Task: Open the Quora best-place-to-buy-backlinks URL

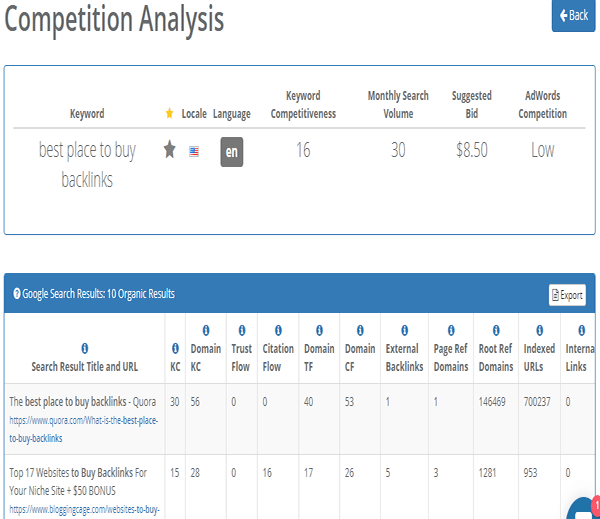Action: pyautogui.click(x=83, y=429)
